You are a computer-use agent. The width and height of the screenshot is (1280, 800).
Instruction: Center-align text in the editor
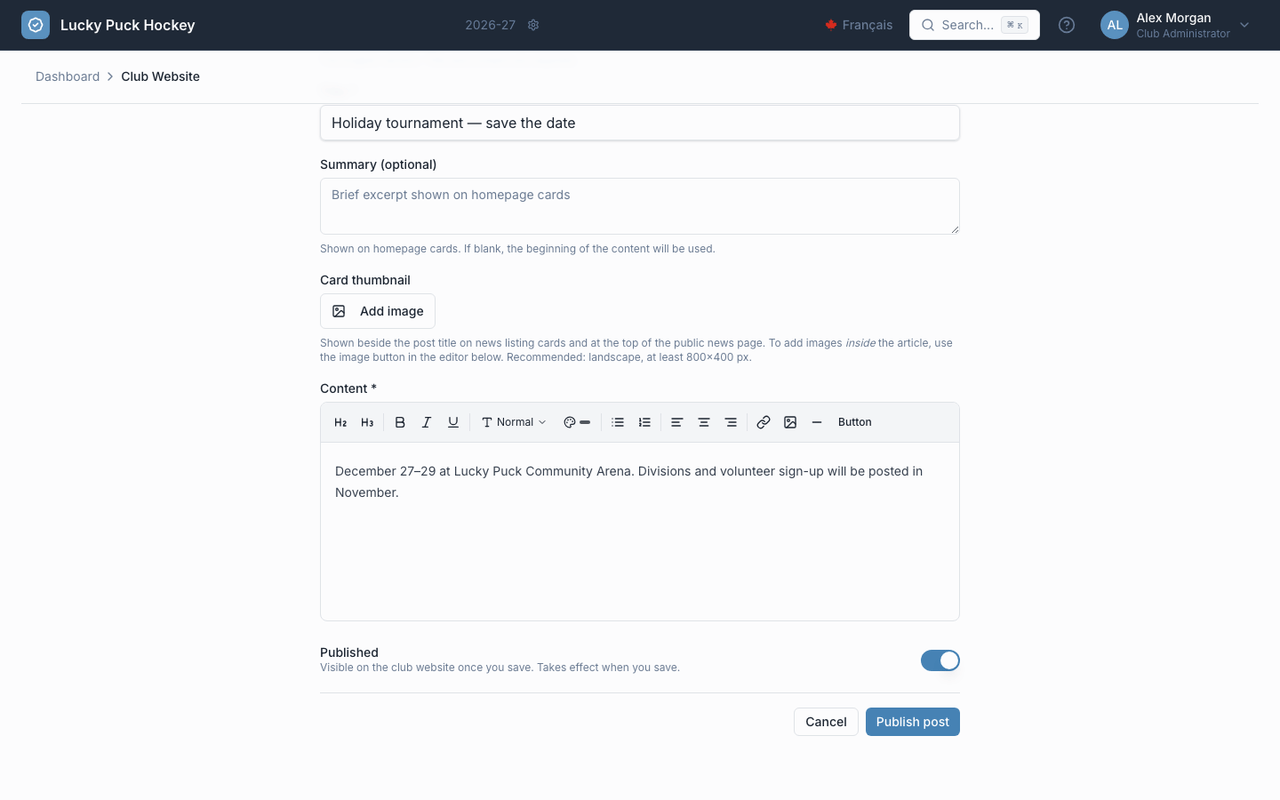click(704, 422)
